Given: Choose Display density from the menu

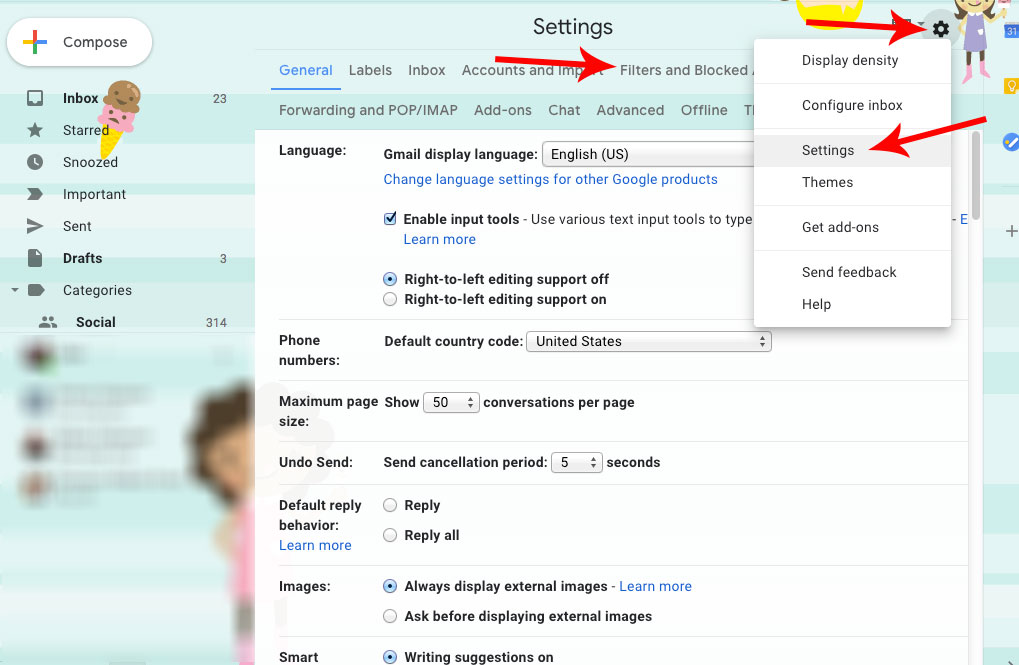Looking at the screenshot, I should point(852,60).
